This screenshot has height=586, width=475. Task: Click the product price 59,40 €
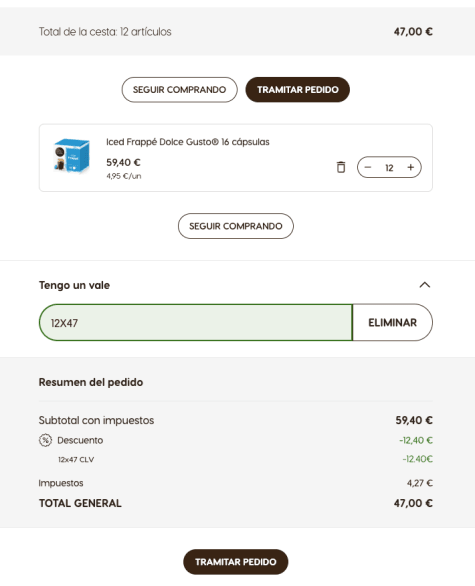pyautogui.click(x=123, y=163)
